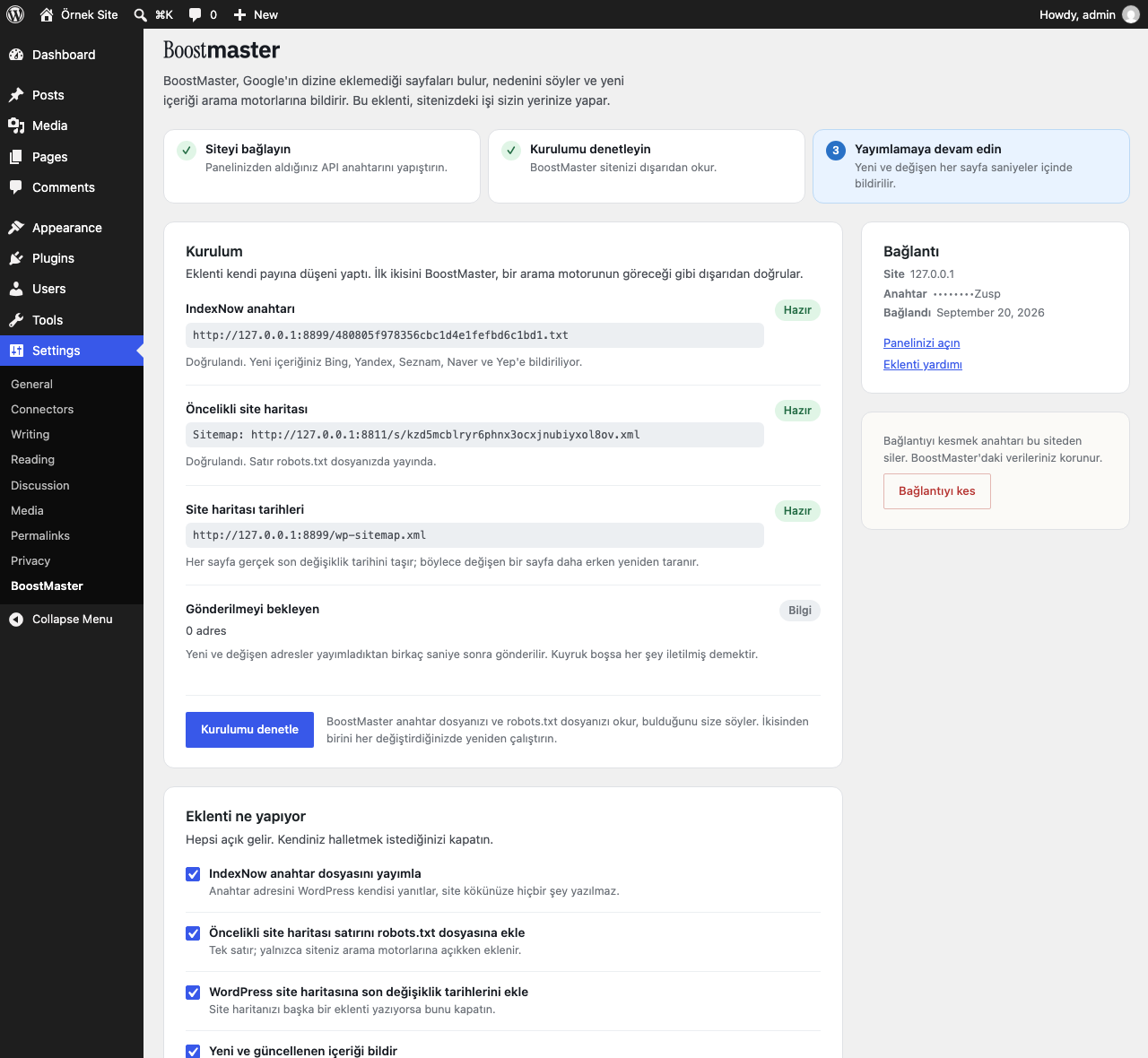Open the admin user avatar
This screenshot has height=1058, width=1148.
pos(1131,14)
